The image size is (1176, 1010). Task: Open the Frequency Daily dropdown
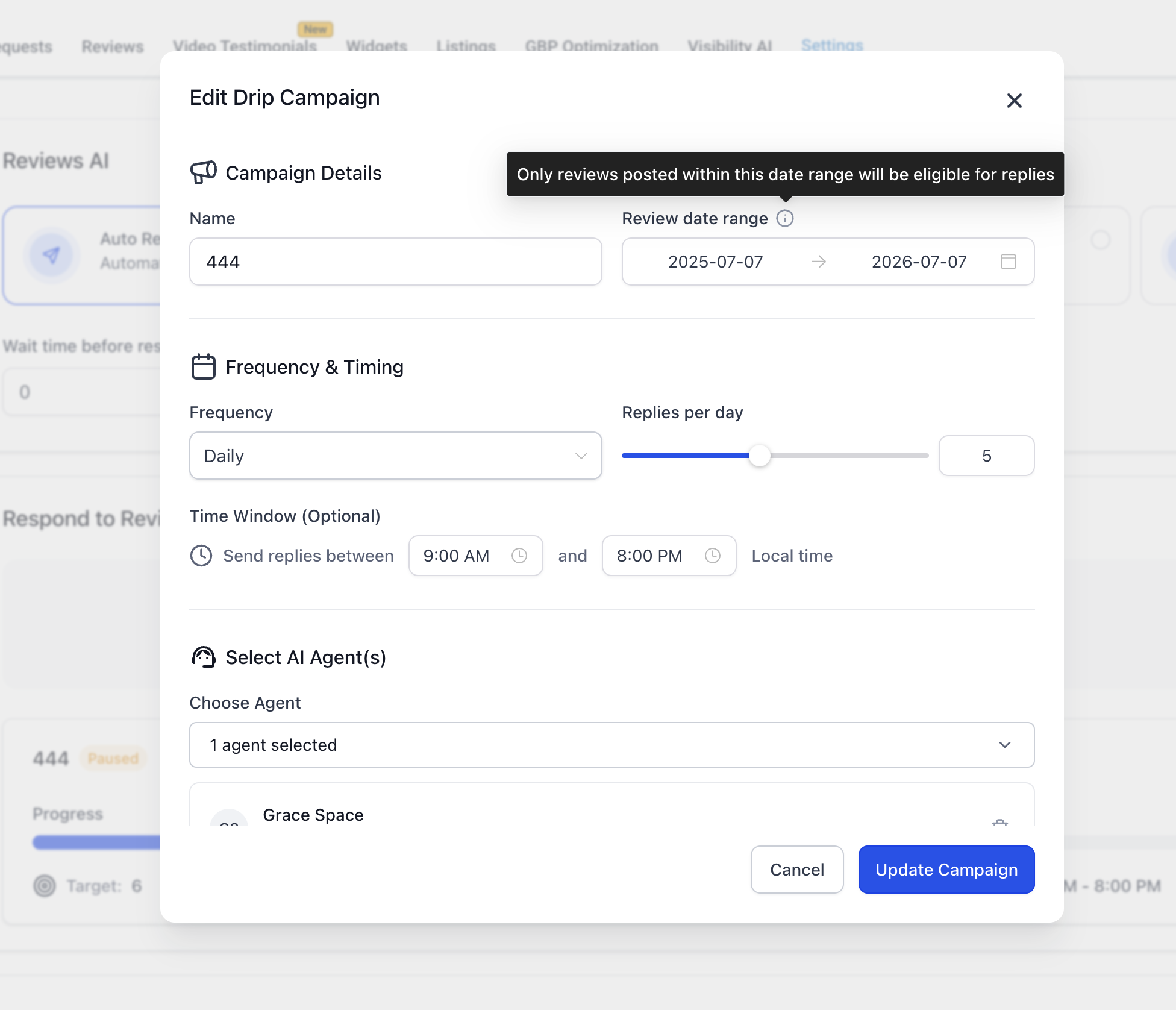396,456
